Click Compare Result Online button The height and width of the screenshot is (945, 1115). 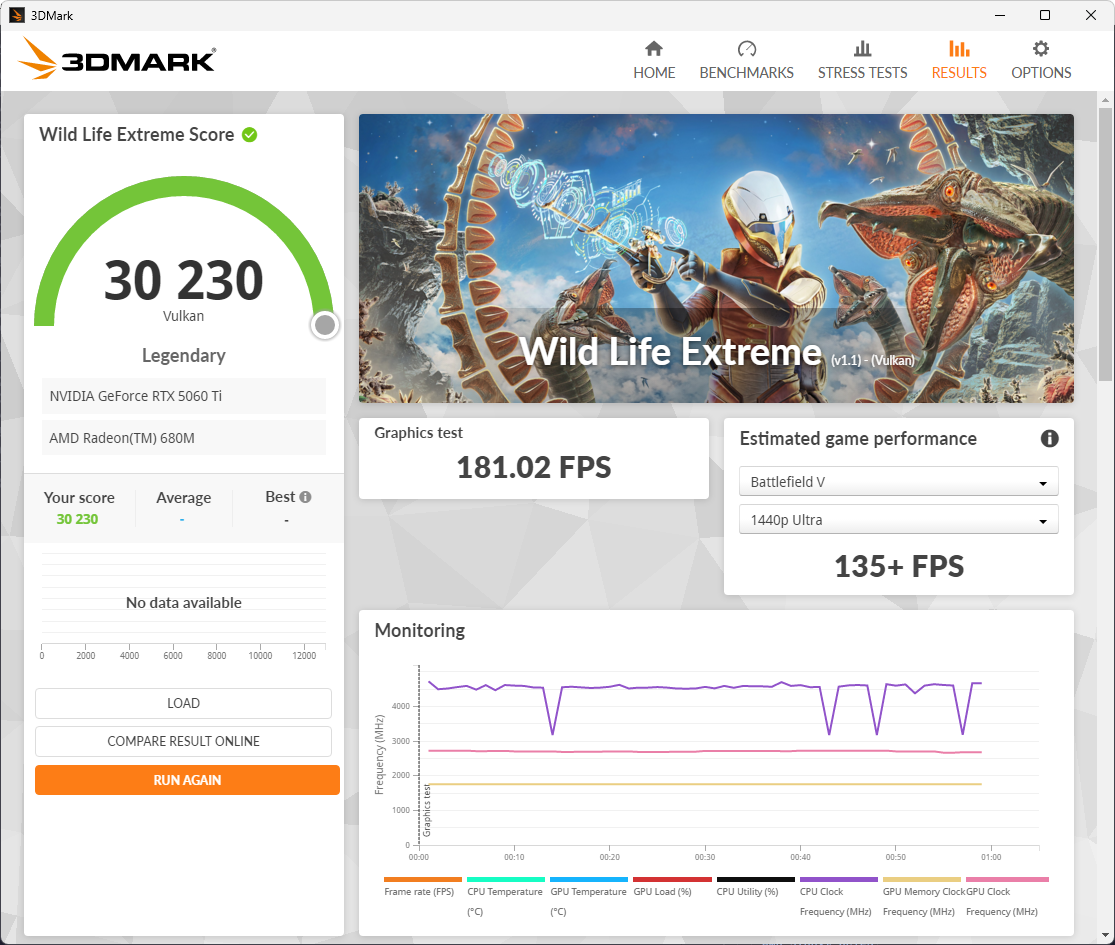click(183, 741)
